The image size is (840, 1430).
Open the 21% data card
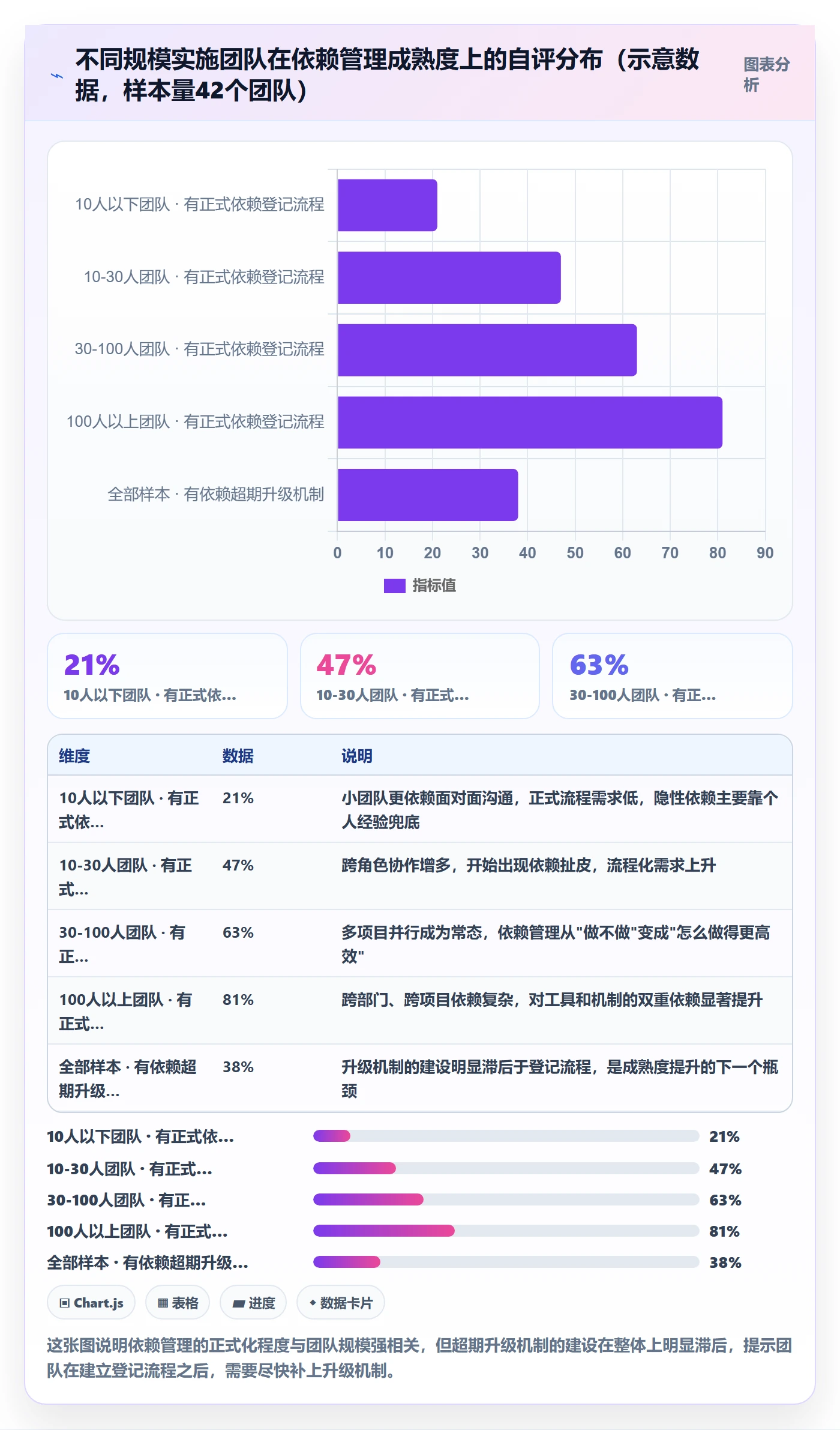coord(167,676)
